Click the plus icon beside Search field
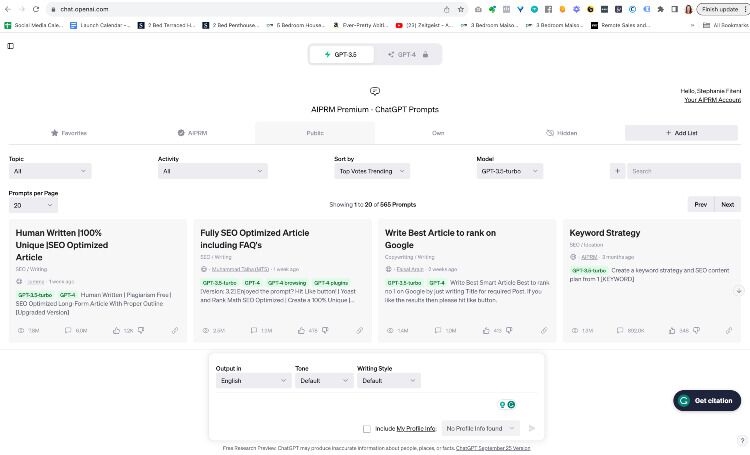750x455 pixels. pos(617,171)
